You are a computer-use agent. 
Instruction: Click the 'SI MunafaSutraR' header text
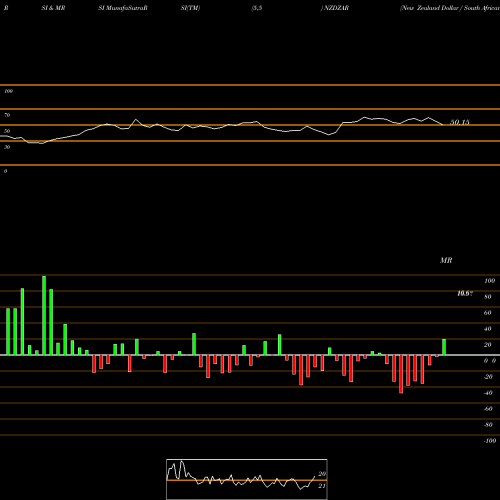(x=123, y=8)
